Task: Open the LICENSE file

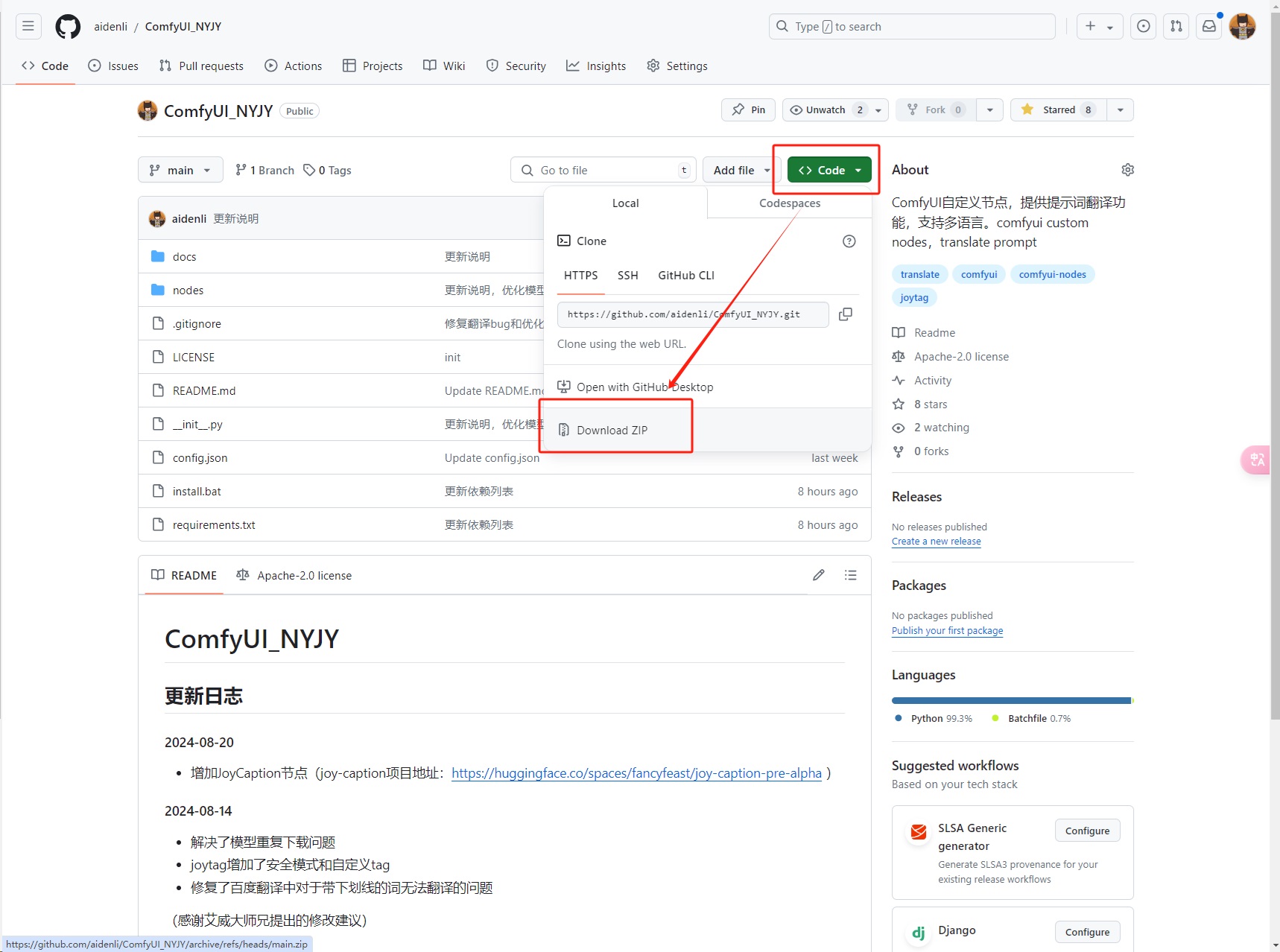Action: point(194,358)
